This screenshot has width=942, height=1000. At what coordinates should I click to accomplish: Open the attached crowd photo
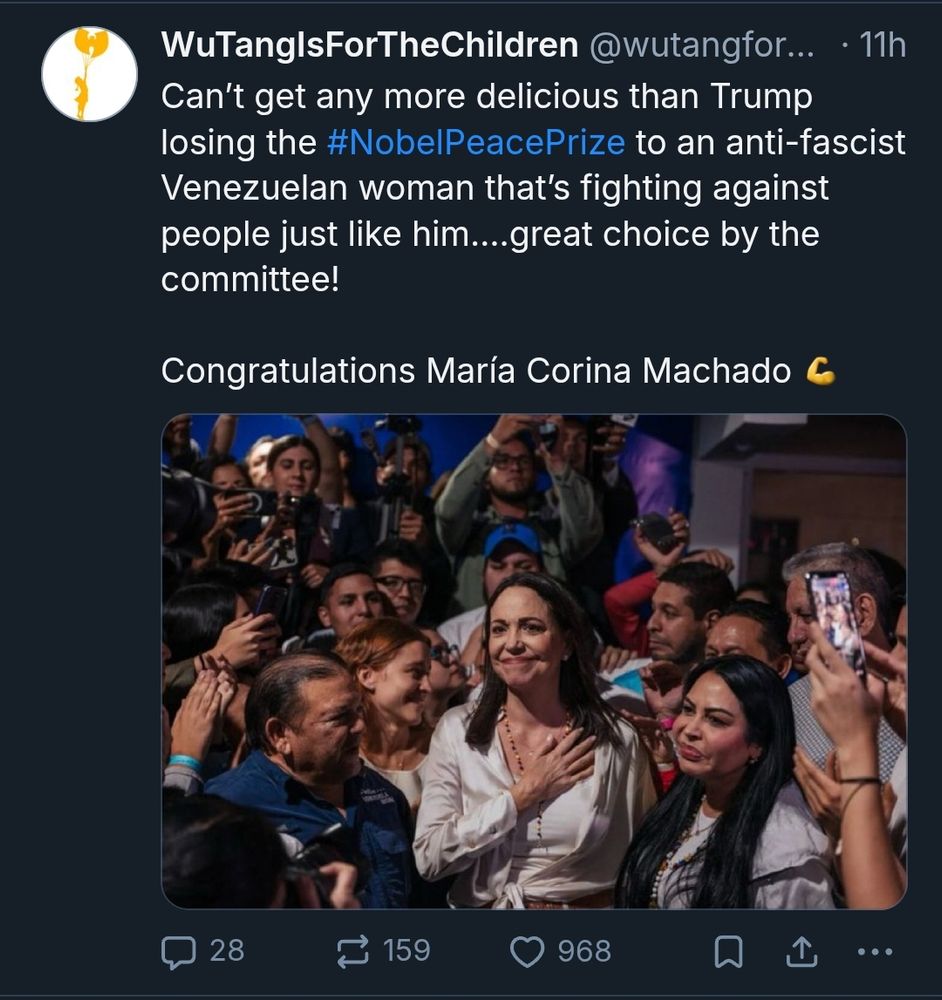click(x=533, y=660)
